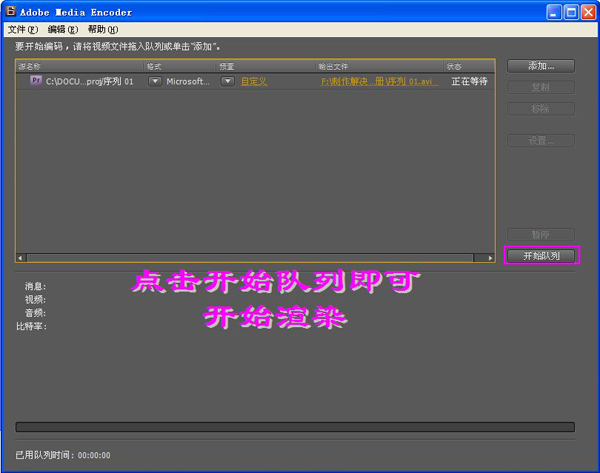This screenshot has height=473, width=600.
Task: Click the 状态 column header
Action: pyautogui.click(x=469, y=67)
